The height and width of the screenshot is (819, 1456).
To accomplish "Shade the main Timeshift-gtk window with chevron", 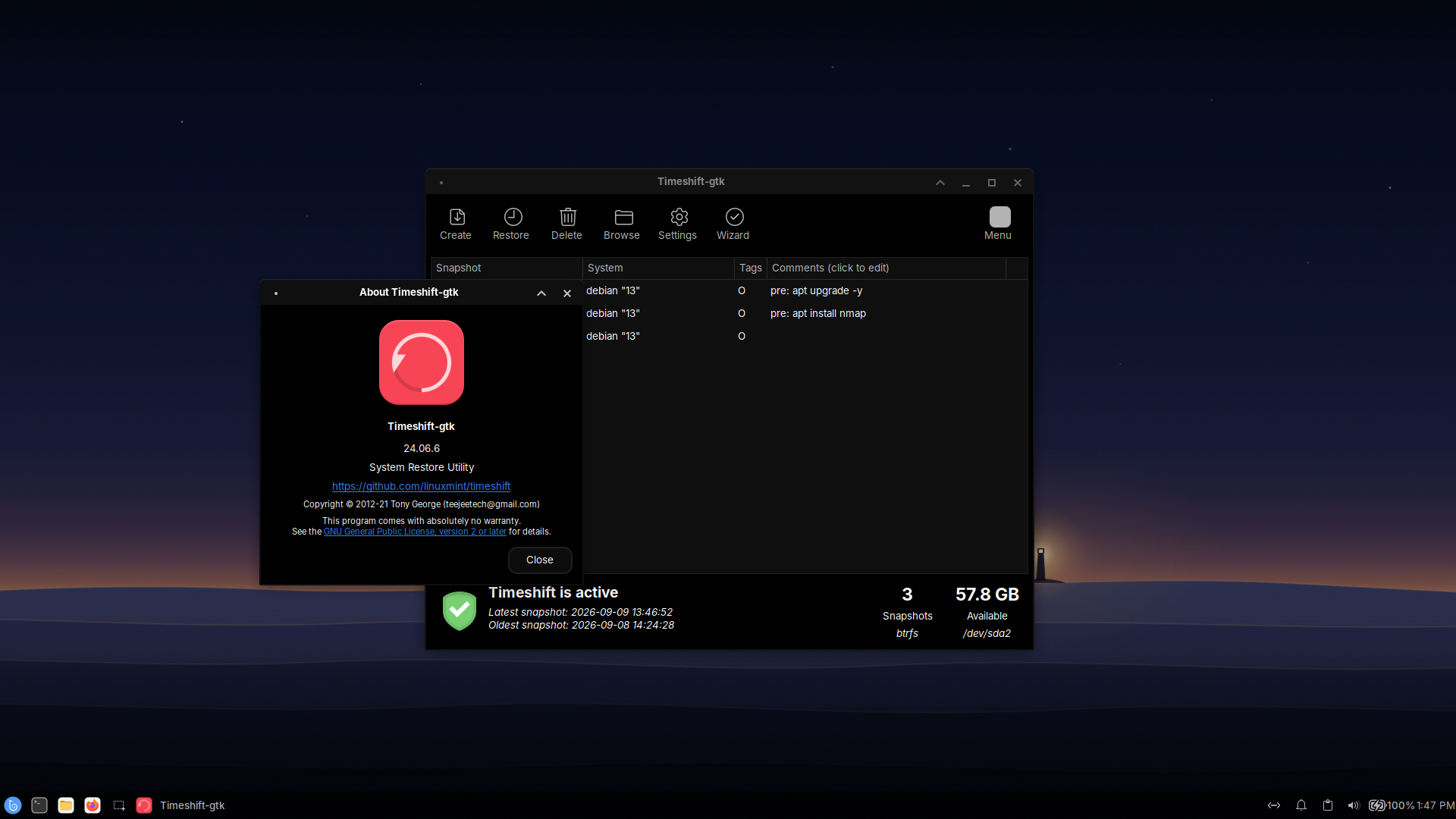I will pos(940,183).
